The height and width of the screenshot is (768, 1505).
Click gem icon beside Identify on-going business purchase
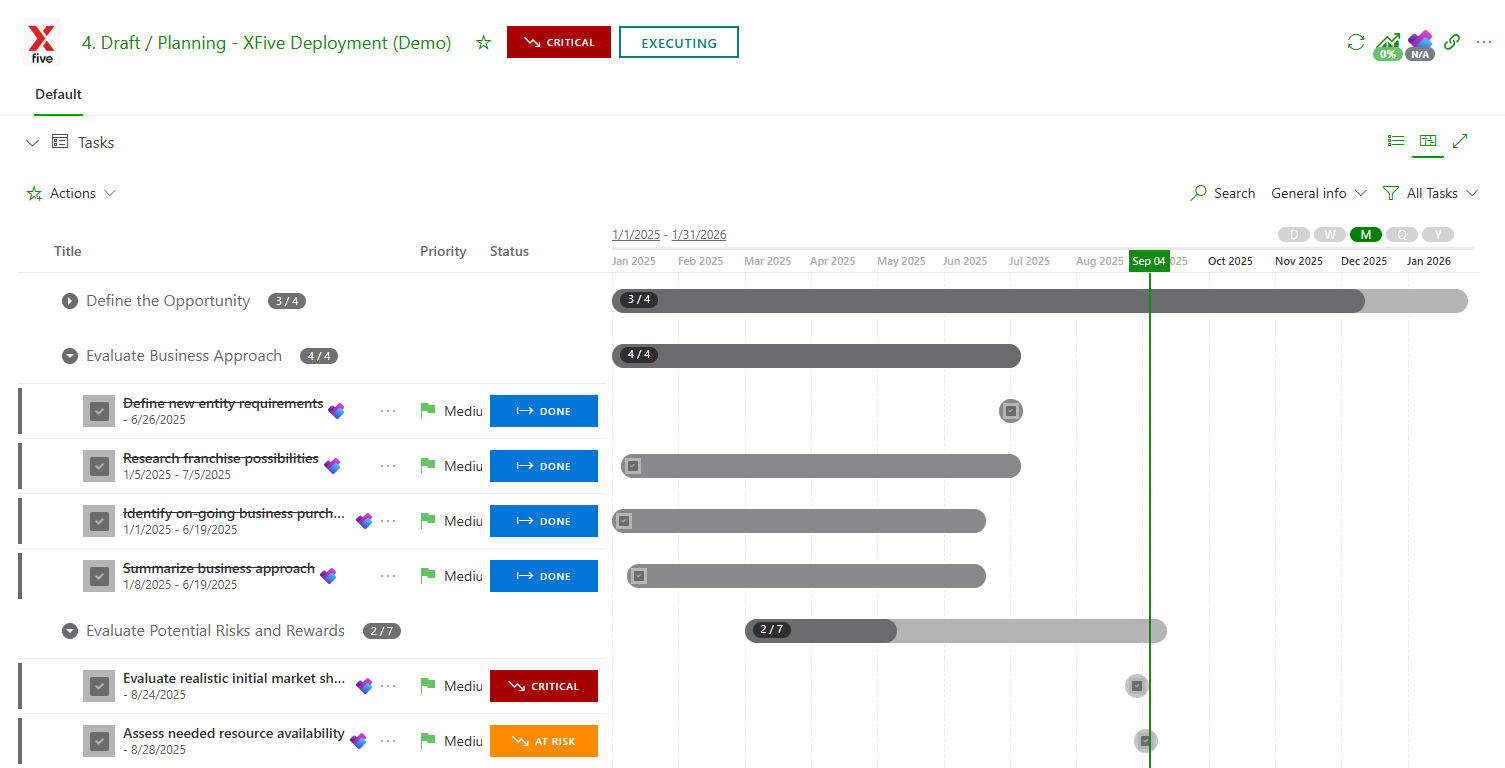pos(364,521)
